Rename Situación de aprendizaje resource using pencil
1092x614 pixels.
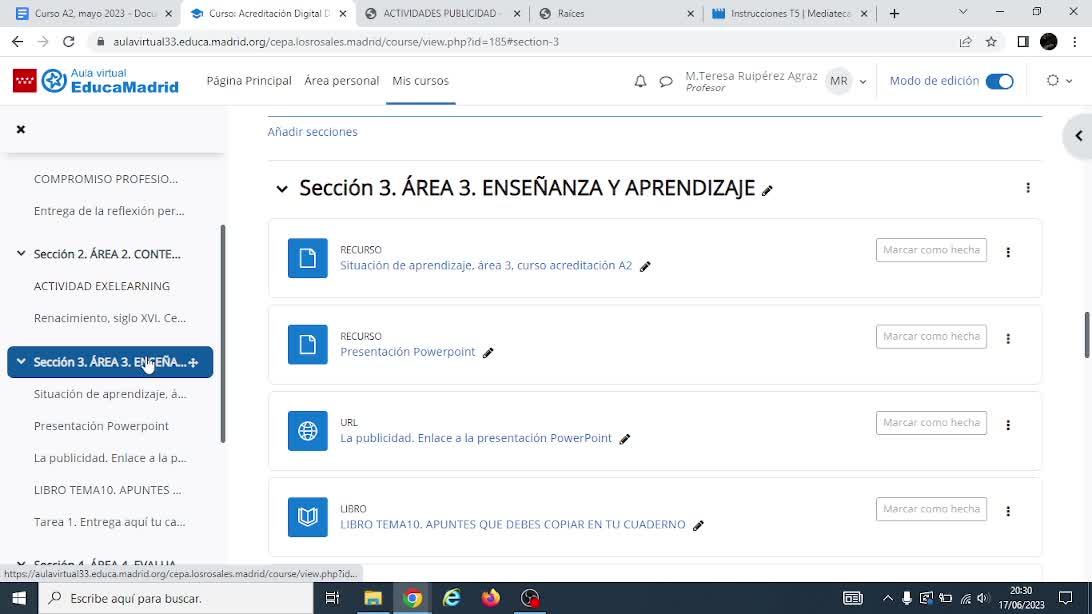(x=645, y=267)
